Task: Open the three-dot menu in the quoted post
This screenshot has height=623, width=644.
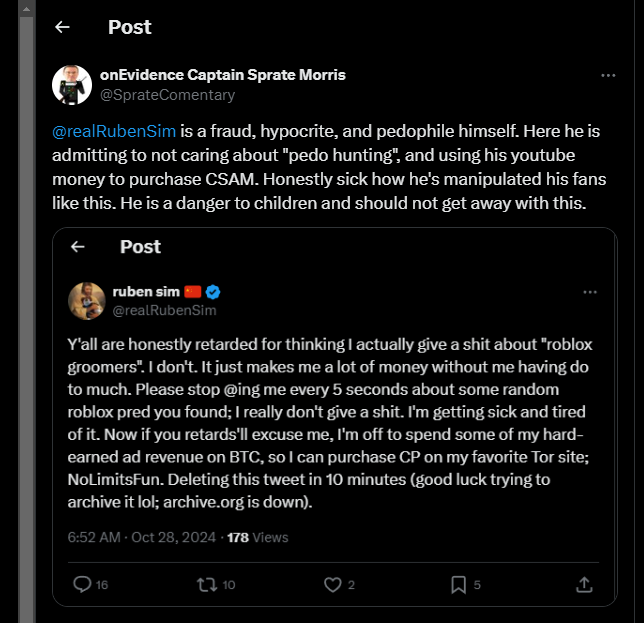Action: pos(590,292)
